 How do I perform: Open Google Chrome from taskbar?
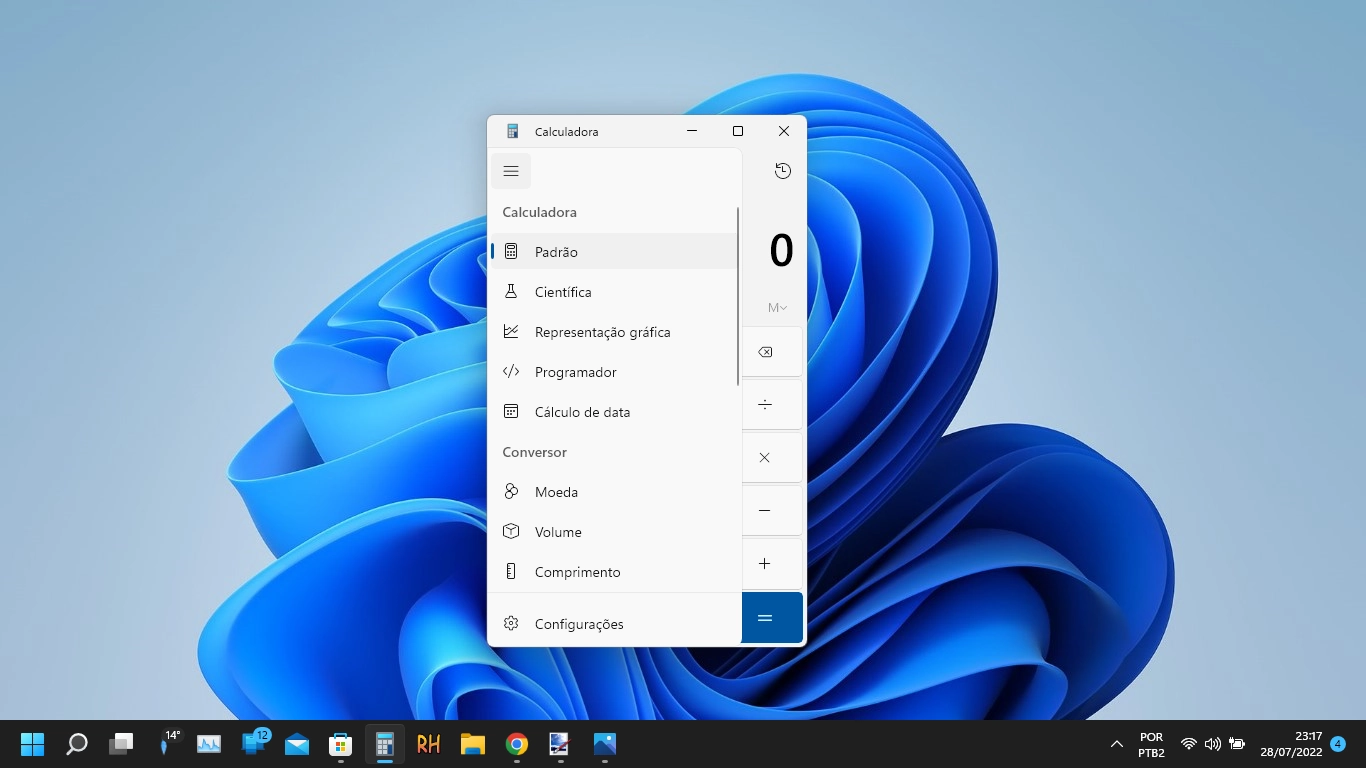517,744
